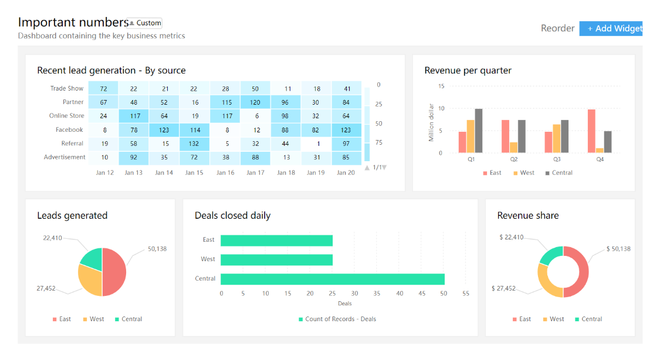Toggle Count of Records - Deals legend
The image size is (660, 360).
pyautogui.click(x=337, y=319)
